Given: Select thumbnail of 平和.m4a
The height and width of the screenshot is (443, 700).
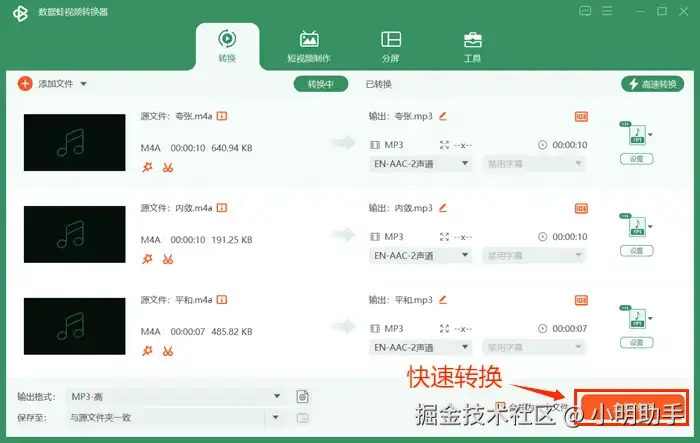Looking at the screenshot, I should (x=75, y=326).
